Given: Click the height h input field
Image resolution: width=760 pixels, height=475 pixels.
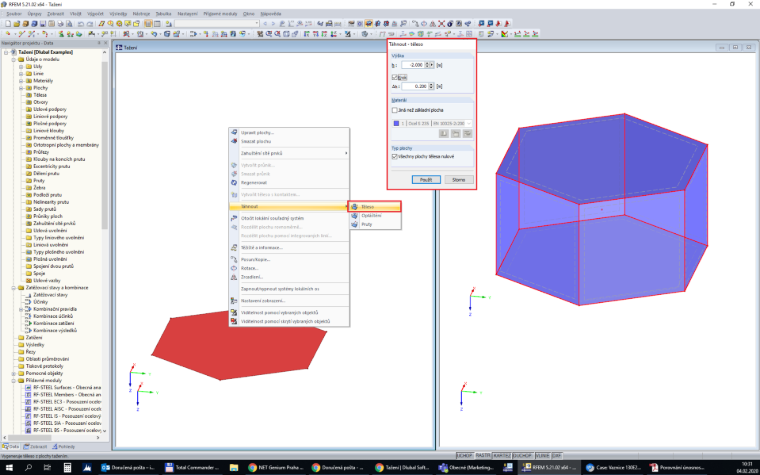Looking at the screenshot, I should pyautogui.click(x=412, y=65).
